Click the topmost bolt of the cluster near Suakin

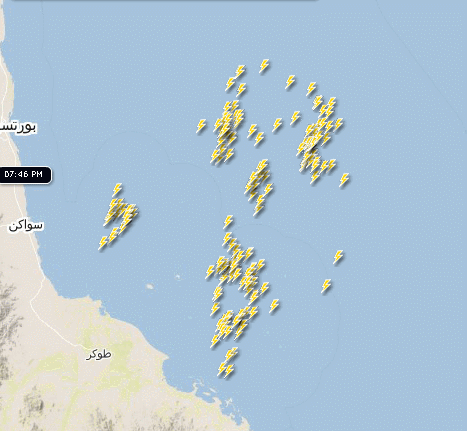(117, 189)
